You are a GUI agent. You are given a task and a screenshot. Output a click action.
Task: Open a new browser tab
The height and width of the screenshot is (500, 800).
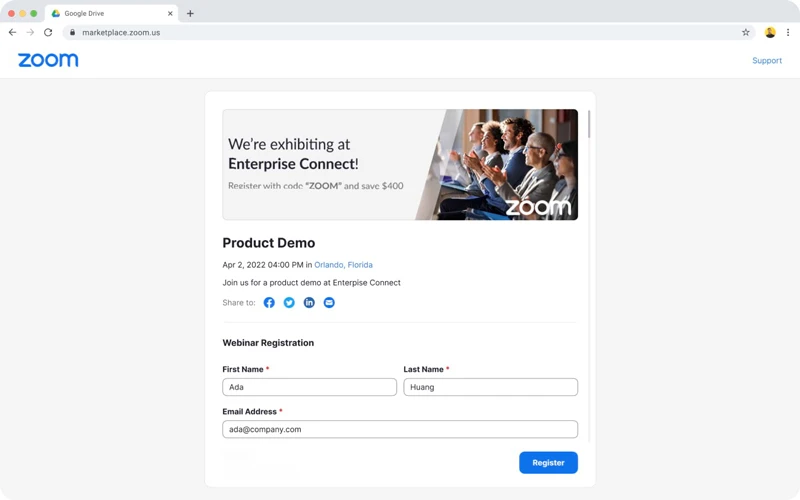coord(190,14)
